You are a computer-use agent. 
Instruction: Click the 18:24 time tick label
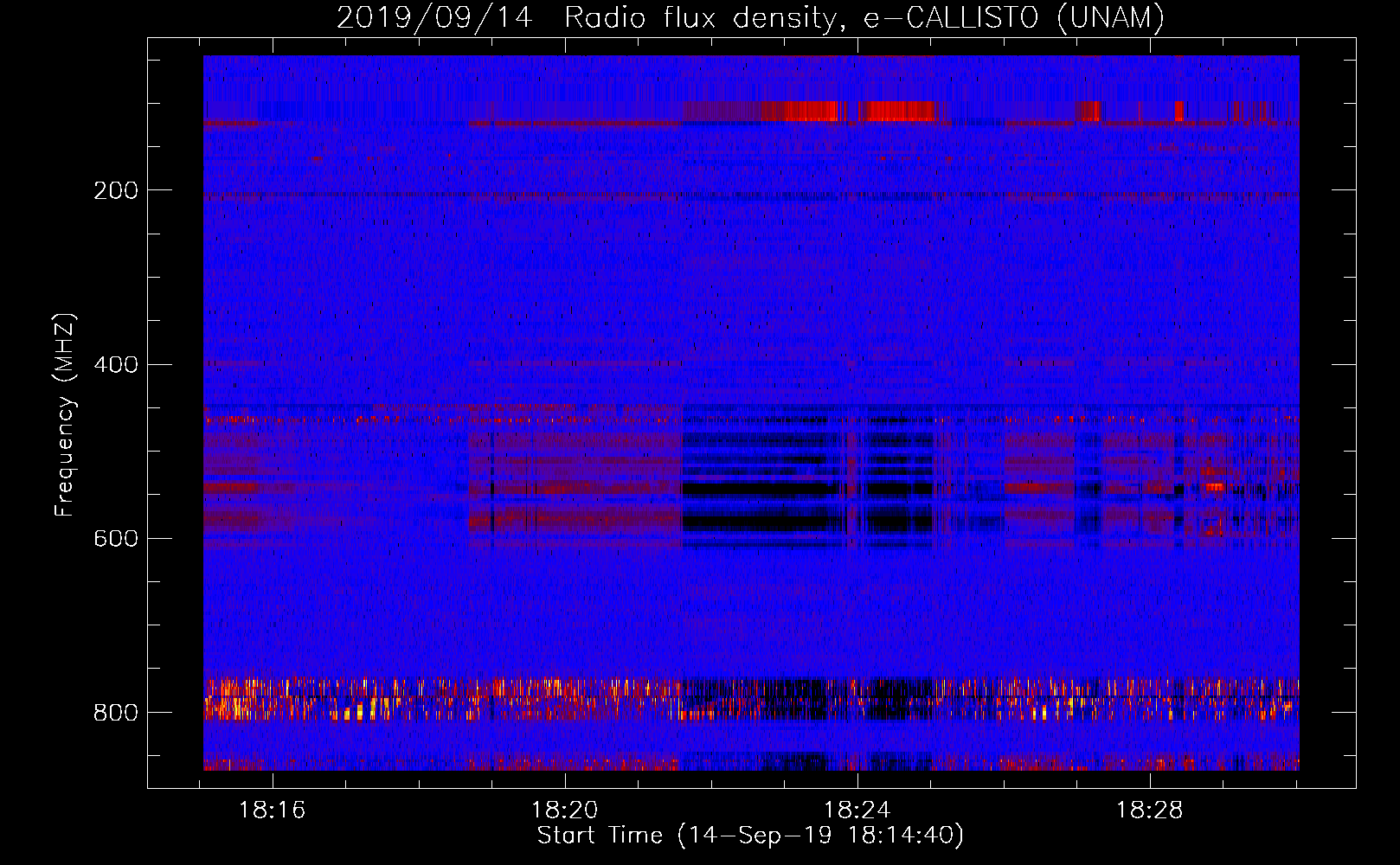click(857, 811)
